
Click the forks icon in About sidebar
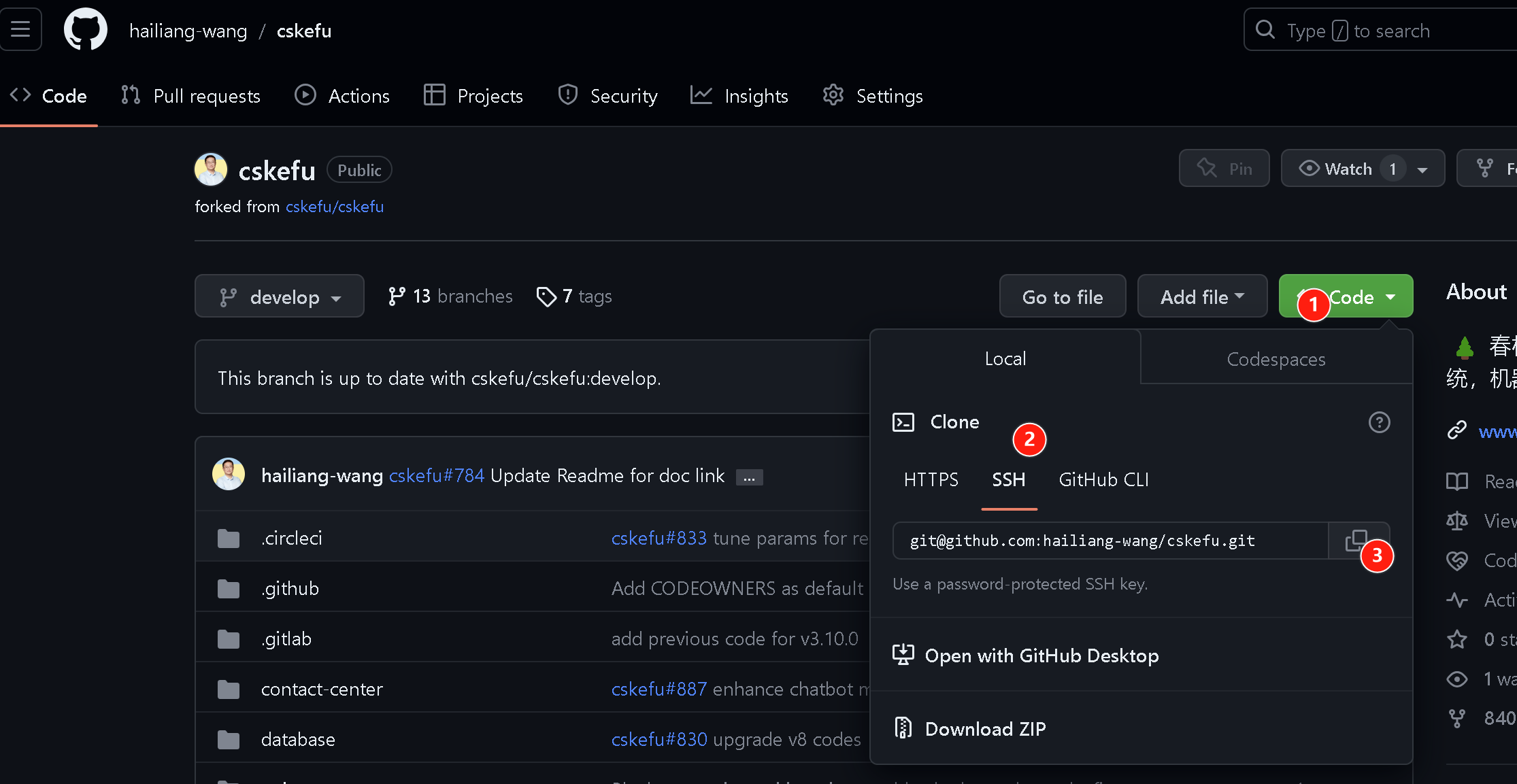click(1456, 718)
